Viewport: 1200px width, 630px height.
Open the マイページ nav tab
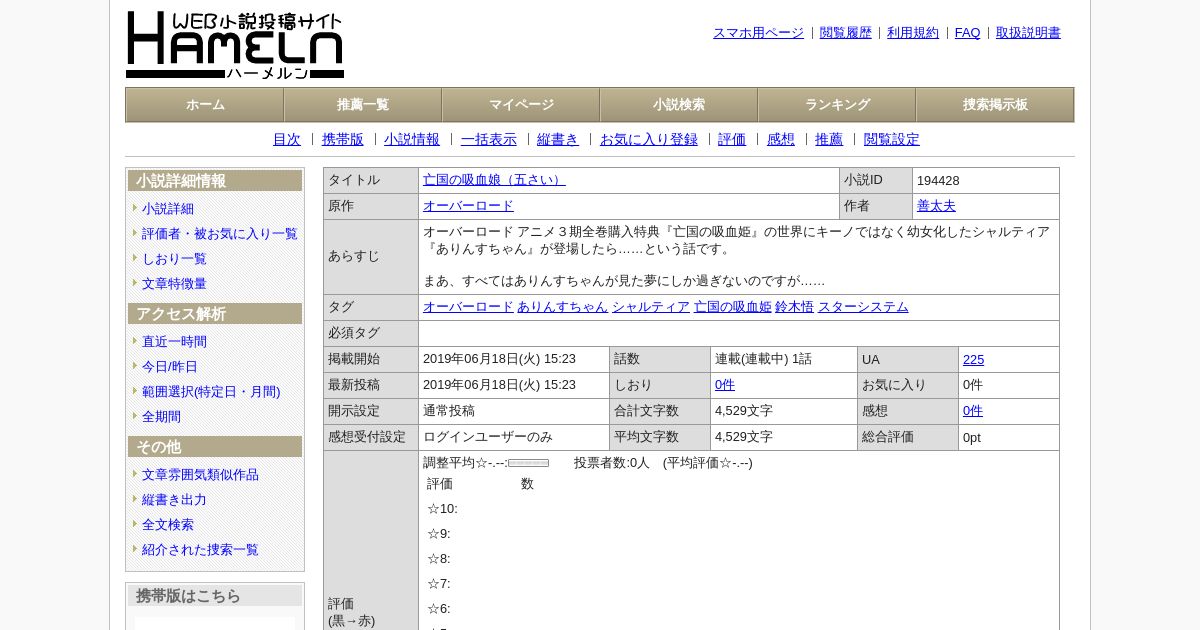521,105
